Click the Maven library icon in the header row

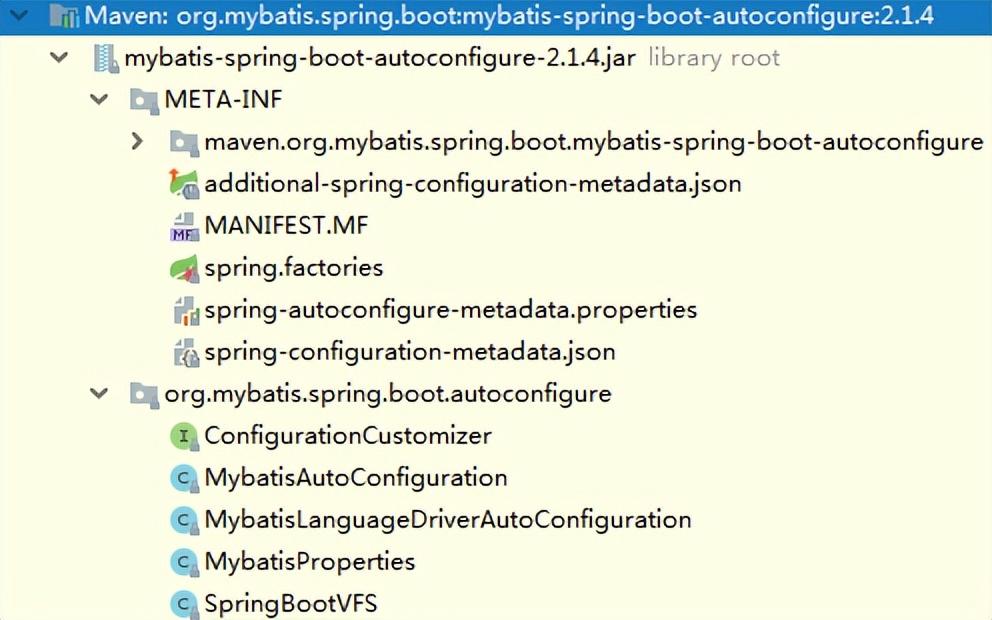pyautogui.click(x=64, y=15)
